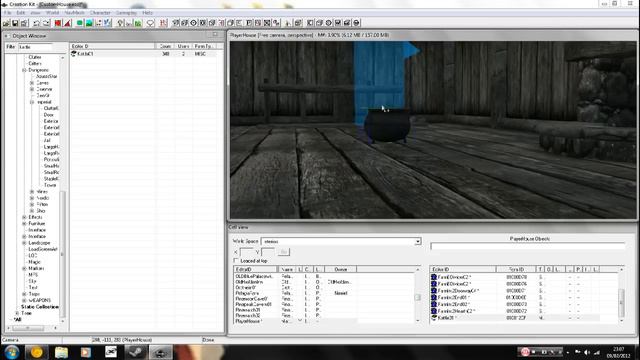Click the circular target navmesh toolbar icon
Viewport: 640px width, 360px height.
(x=193, y=23)
